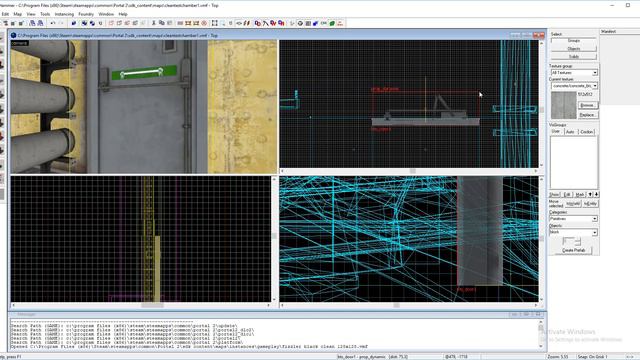Click the Hide Unselected Objects icon
This screenshot has width=640, height=360.
pyautogui.click(x=120, y=23)
